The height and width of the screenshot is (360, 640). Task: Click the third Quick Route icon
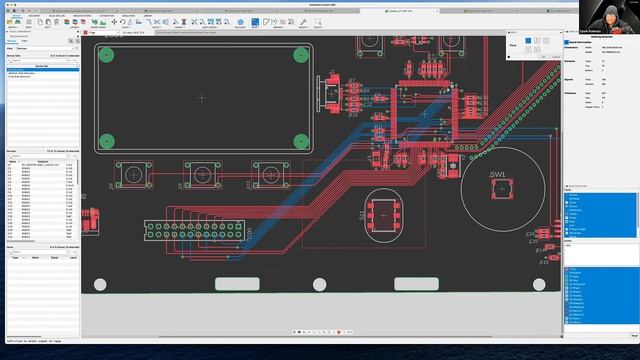211,22
